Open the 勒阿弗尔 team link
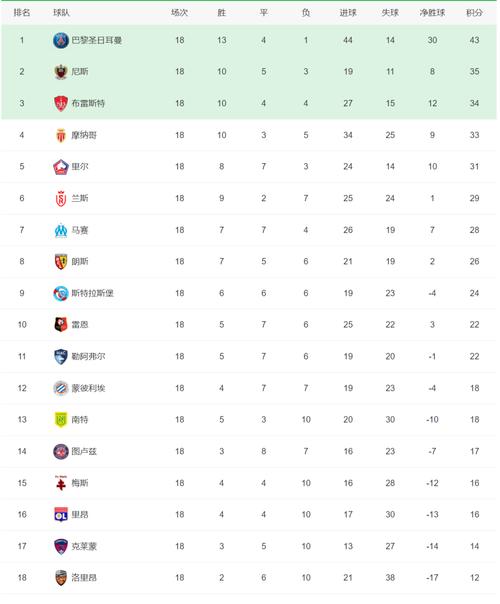 tap(88, 356)
